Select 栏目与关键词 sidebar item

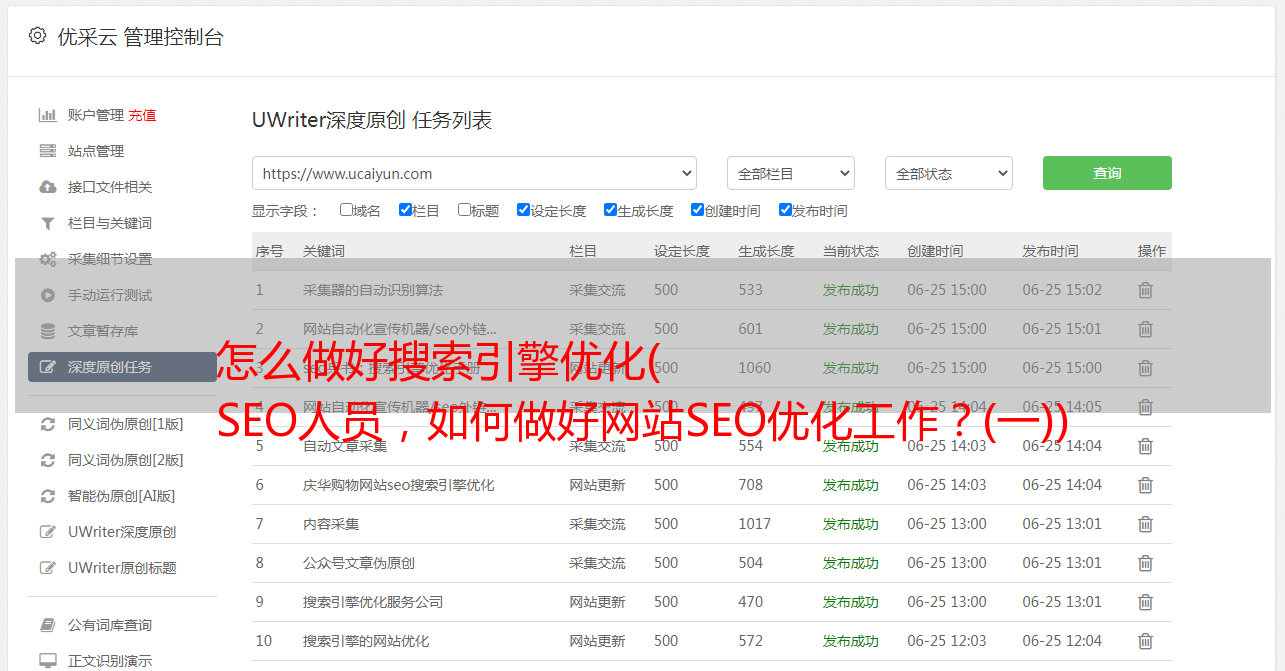(x=110, y=223)
